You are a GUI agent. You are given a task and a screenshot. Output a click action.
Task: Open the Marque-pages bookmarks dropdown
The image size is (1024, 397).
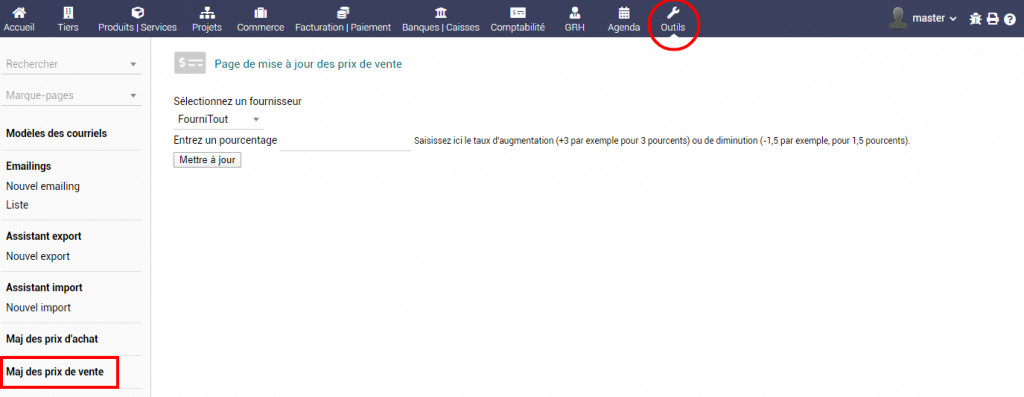pos(71,95)
